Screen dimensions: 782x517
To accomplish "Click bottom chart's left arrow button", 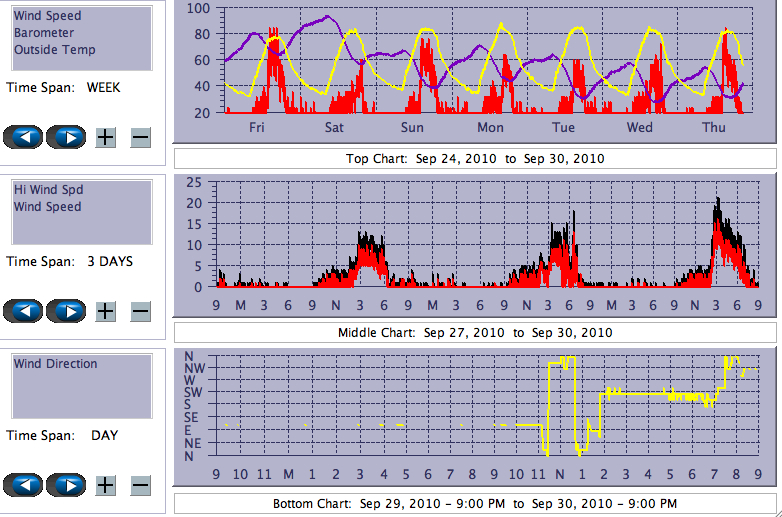I will click(24, 485).
